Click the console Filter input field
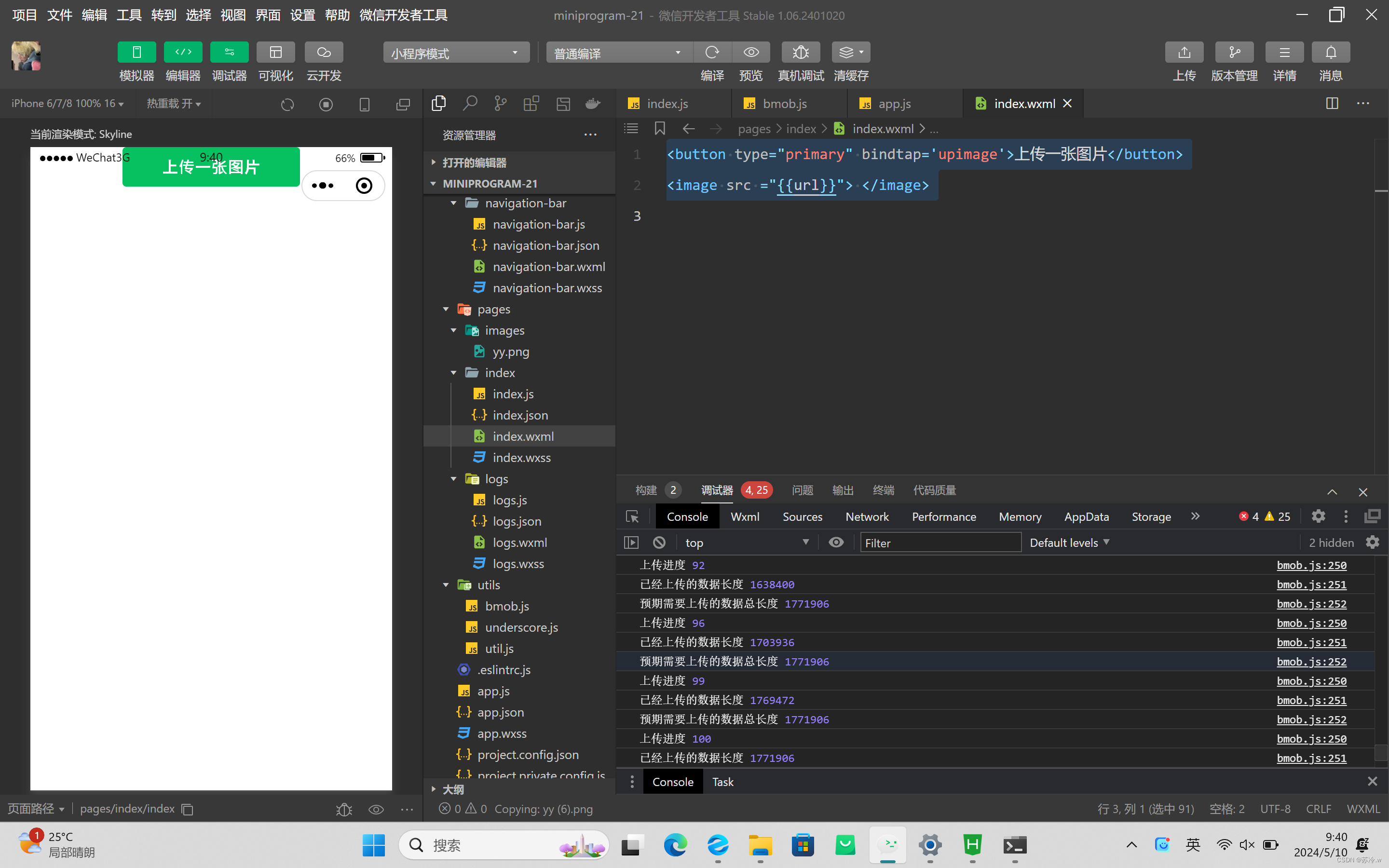 click(x=941, y=542)
